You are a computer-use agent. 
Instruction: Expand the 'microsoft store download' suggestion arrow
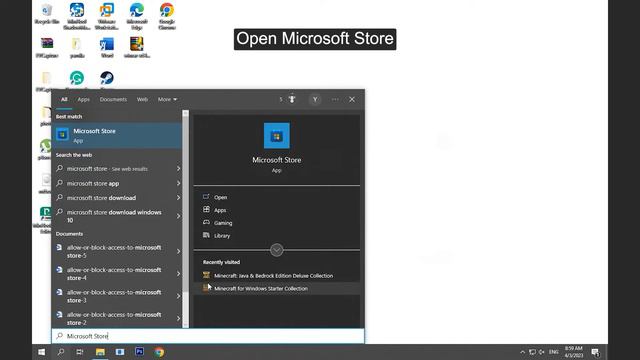click(x=178, y=198)
